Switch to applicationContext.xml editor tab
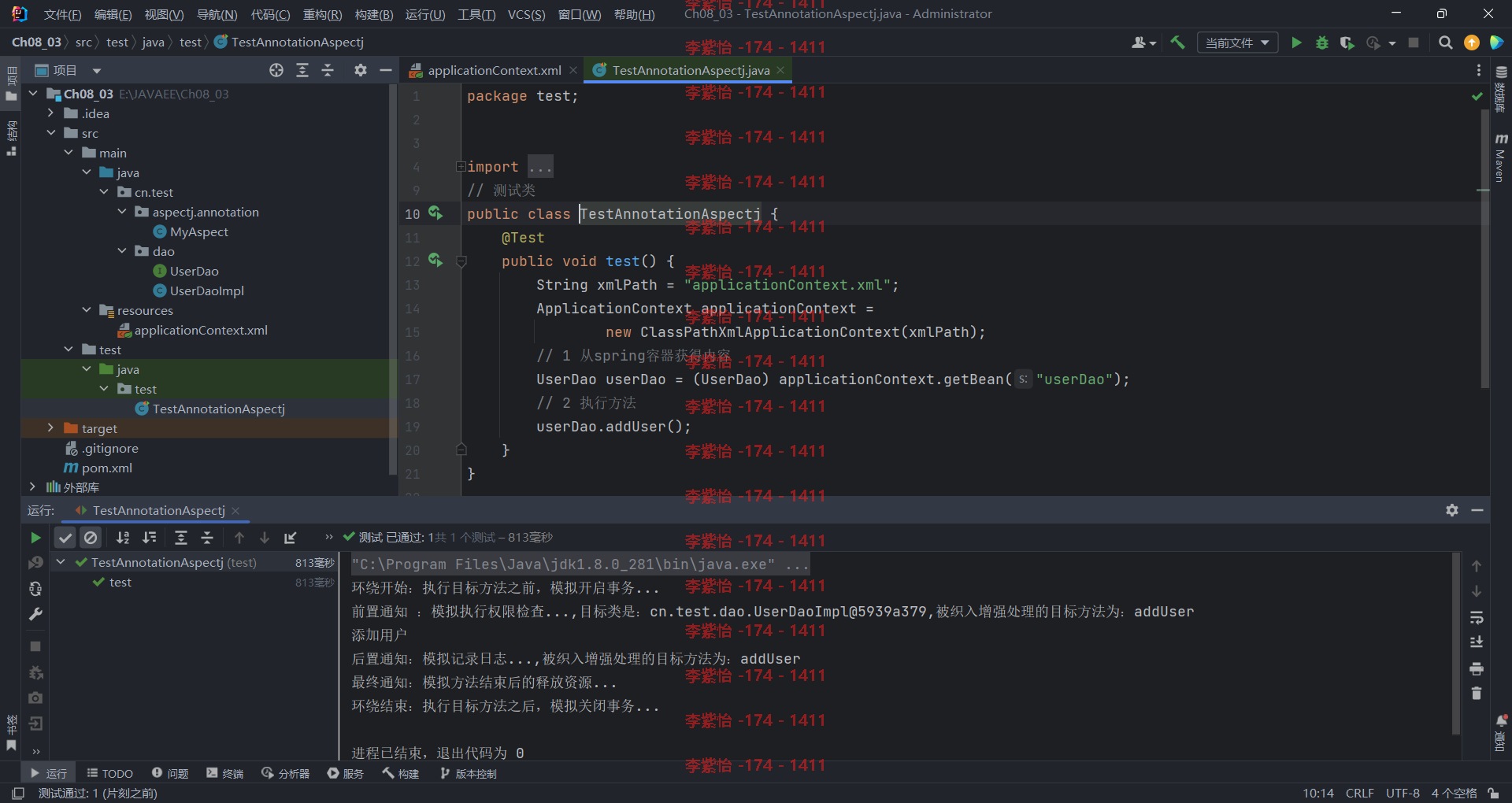1512x803 pixels. pos(494,70)
